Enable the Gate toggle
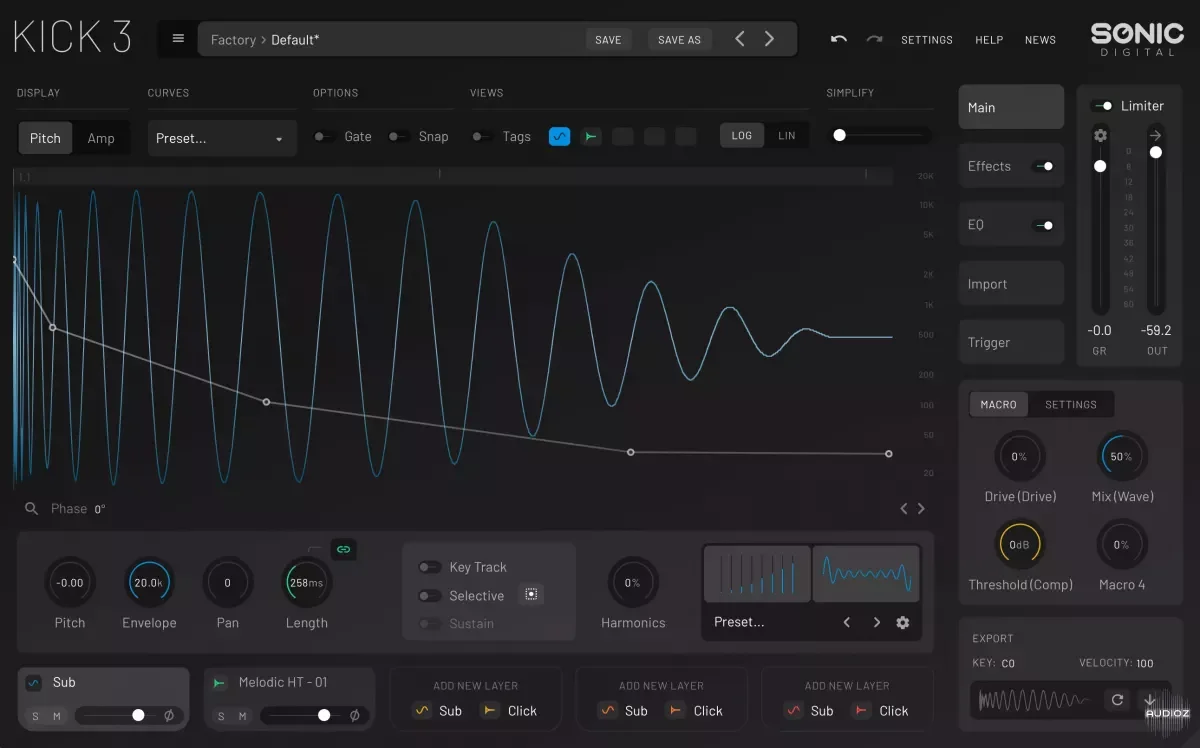The image size is (1200, 748). [324, 137]
